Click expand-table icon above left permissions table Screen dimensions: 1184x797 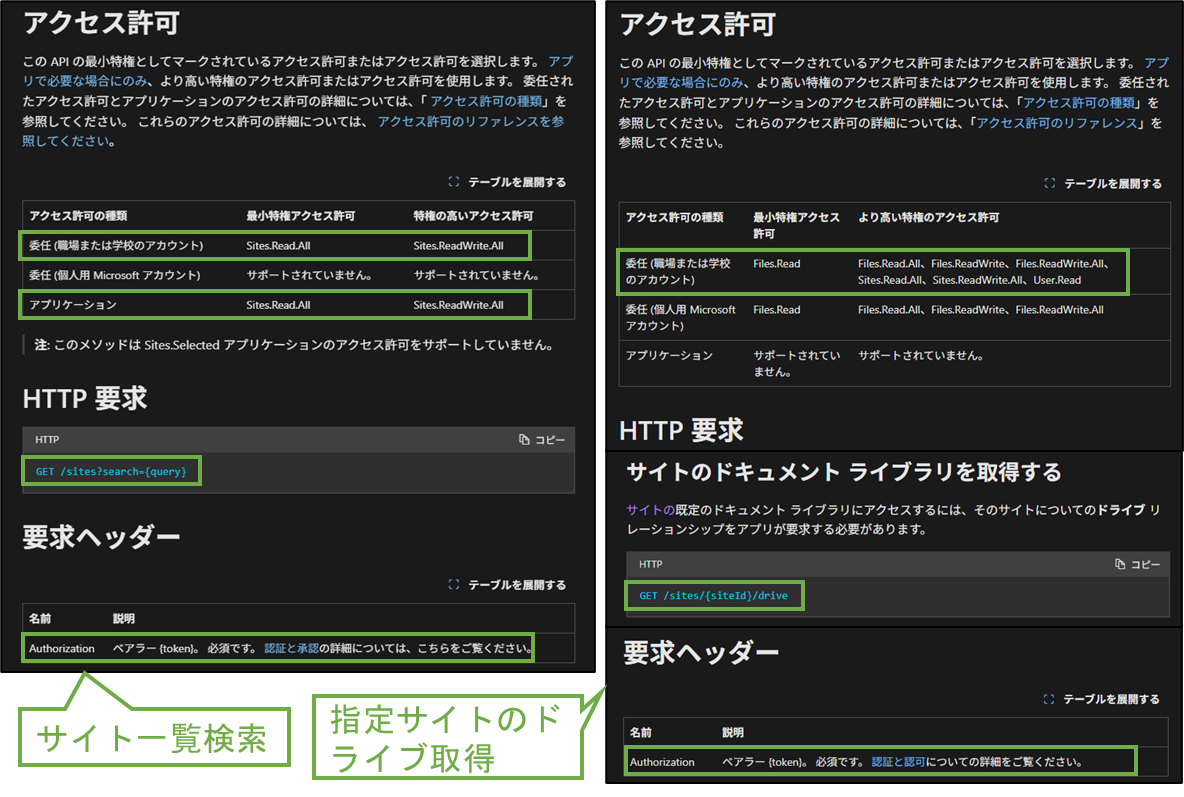[454, 182]
